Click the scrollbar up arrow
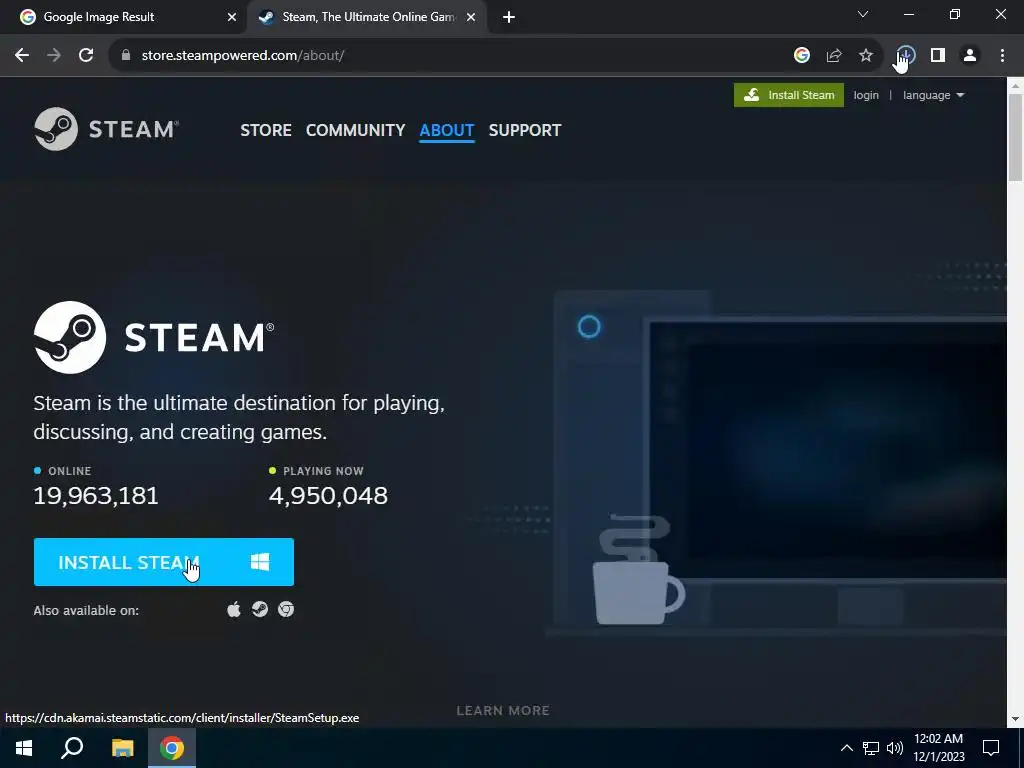The height and width of the screenshot is (768, 1024). (x=1016, y=85)
